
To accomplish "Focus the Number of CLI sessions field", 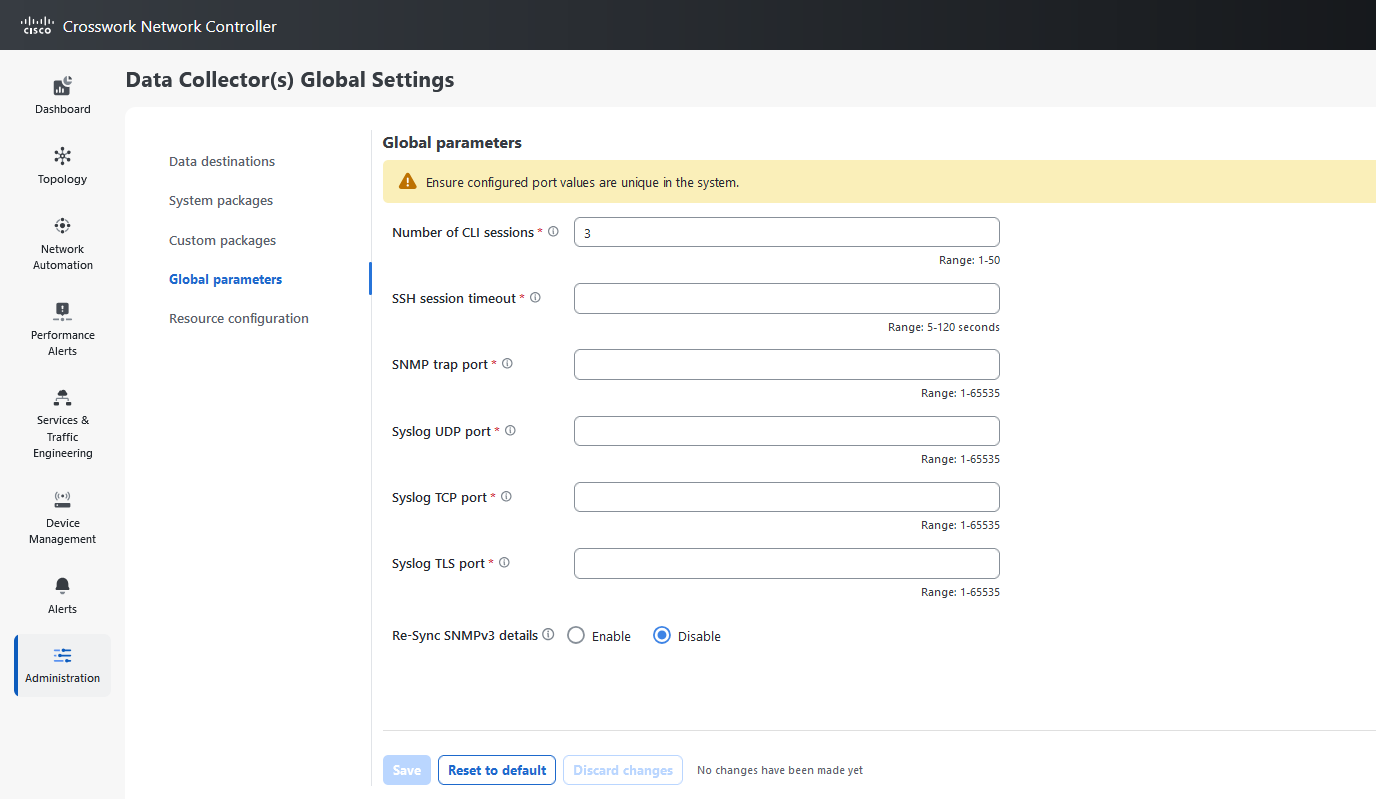I will coord(787,232).
